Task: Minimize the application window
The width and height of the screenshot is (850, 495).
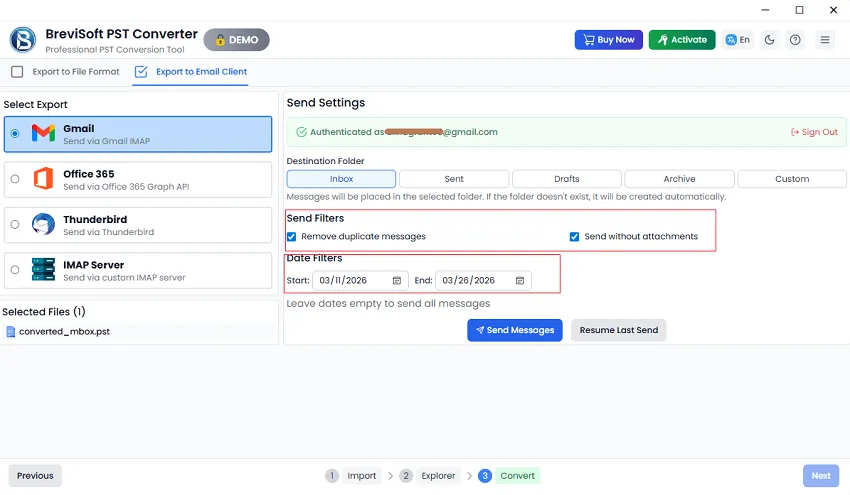Action: [x=765, y=10]
